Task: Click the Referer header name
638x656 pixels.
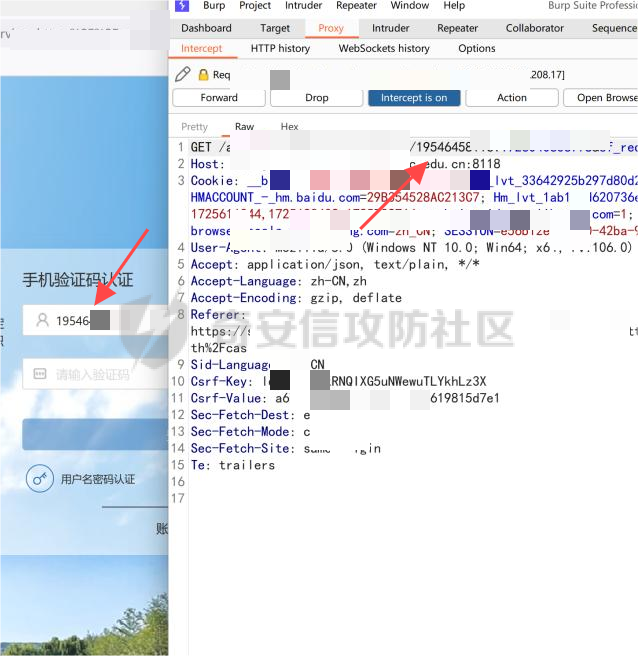Action: tap(215, 315)
